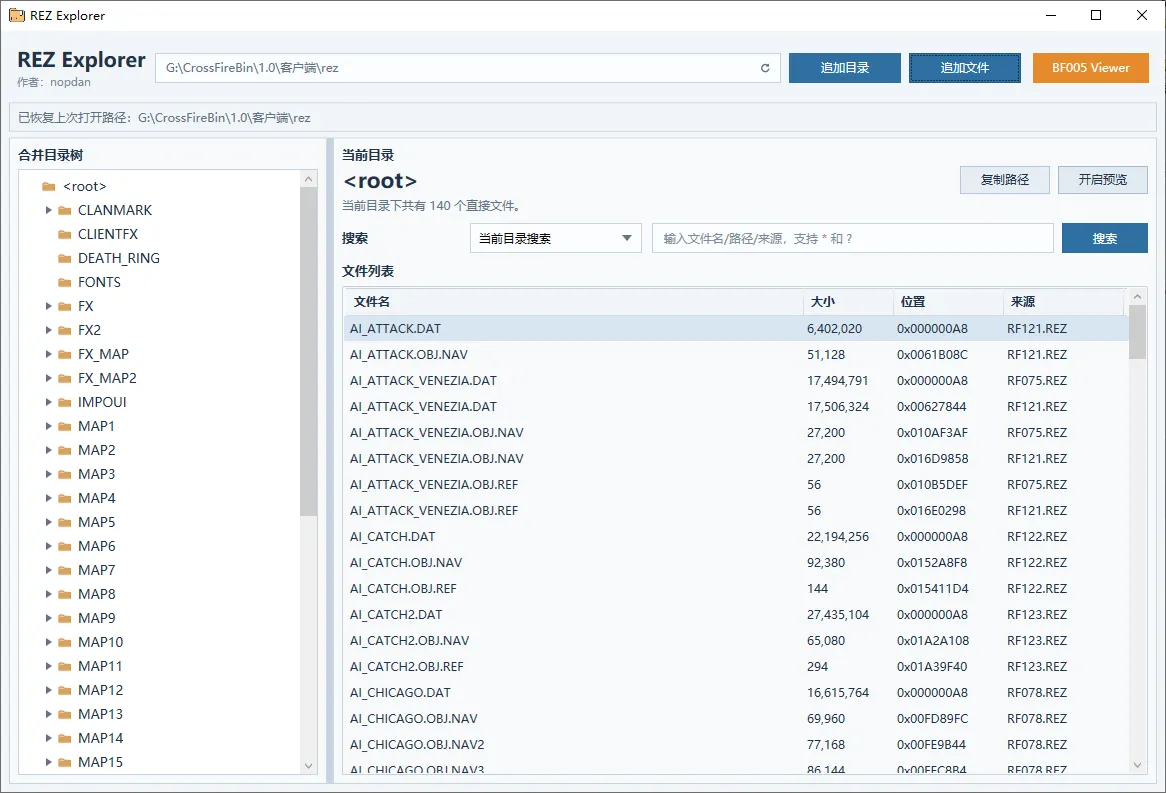Image resolution: width=1166 pixels, height=793 pixels.
Task: Expand the FX tree node
Action: click(x=47, y=306)
